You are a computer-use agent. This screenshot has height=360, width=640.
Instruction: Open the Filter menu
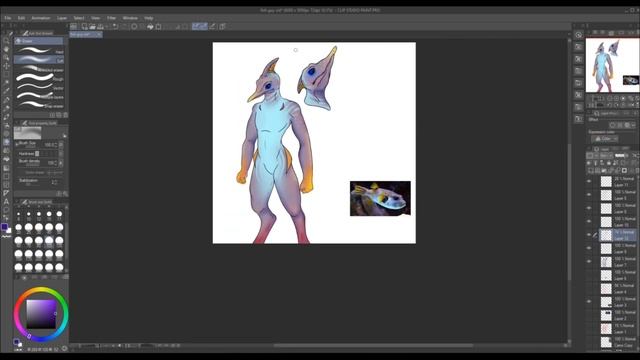[x=111, y=18]
